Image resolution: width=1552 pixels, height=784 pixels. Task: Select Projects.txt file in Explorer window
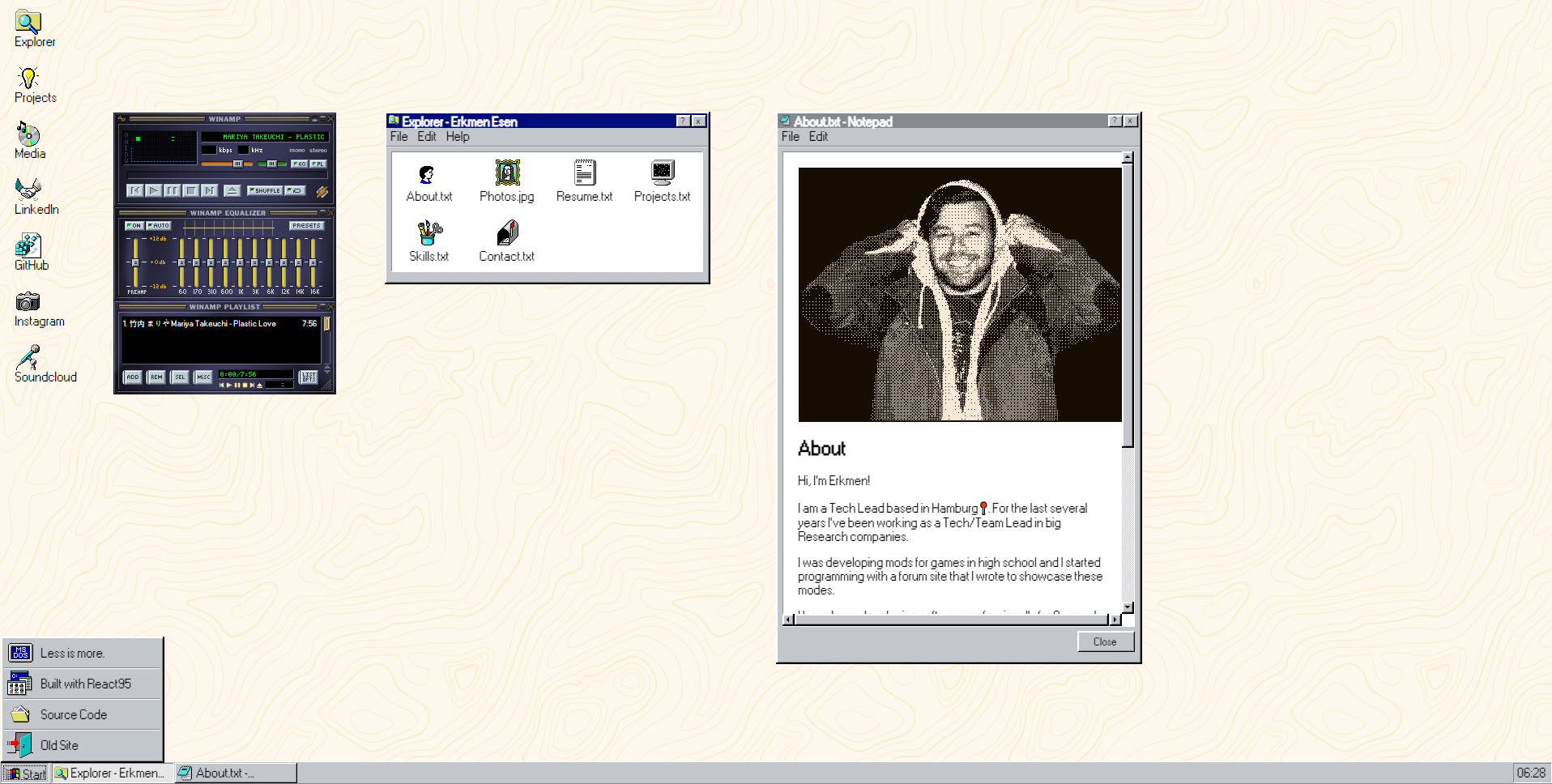[x=662, y=181]
